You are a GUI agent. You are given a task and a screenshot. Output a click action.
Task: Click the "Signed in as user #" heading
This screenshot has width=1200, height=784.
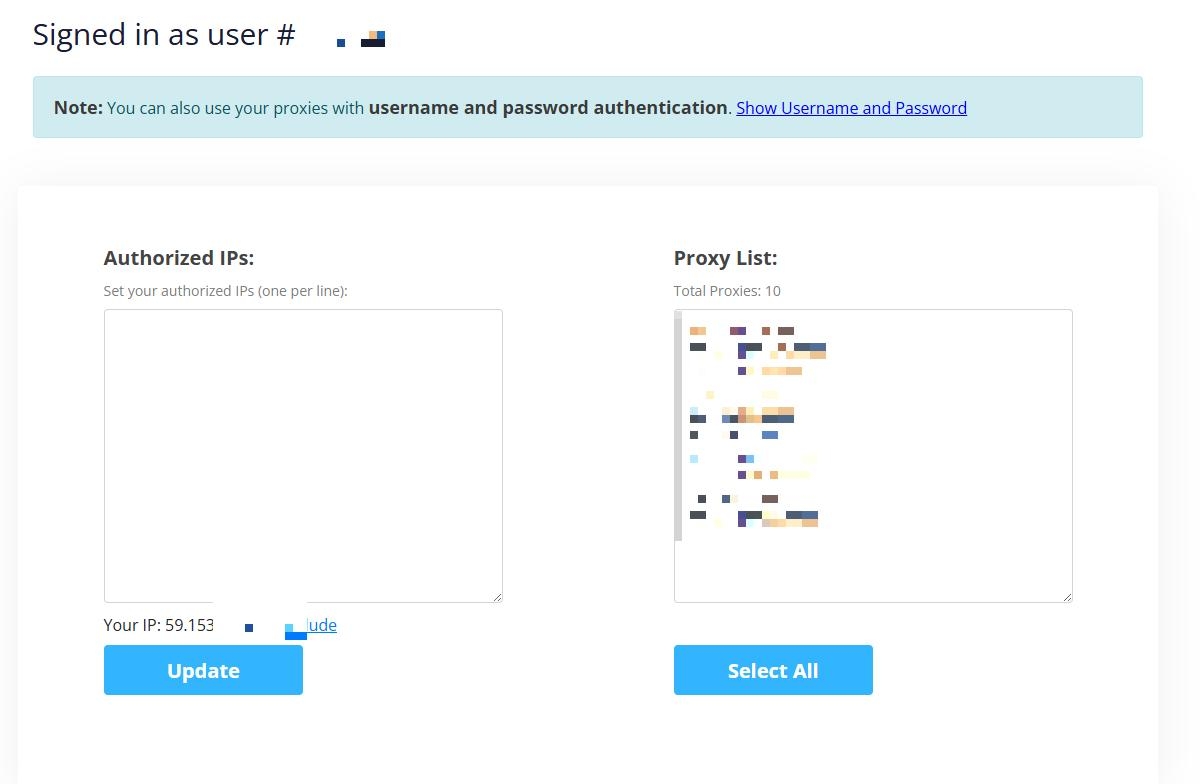point(164,35)
